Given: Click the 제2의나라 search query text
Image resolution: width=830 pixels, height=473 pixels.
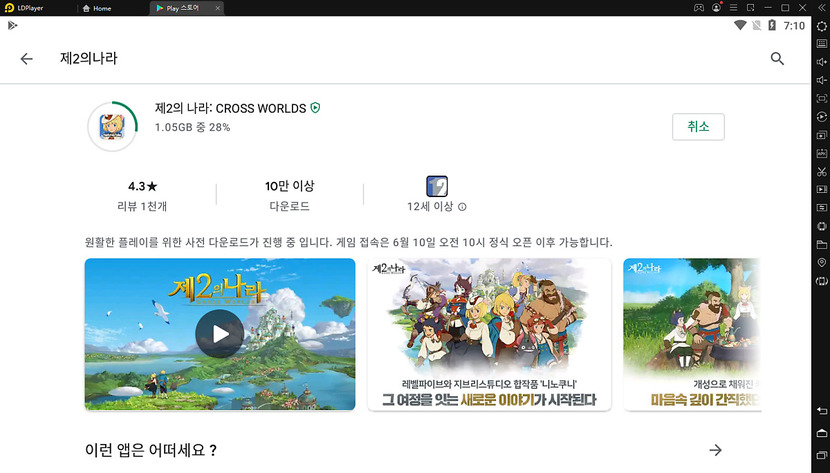Looking at the screenshot, I should pyautogui.click(x=88, y=58).
